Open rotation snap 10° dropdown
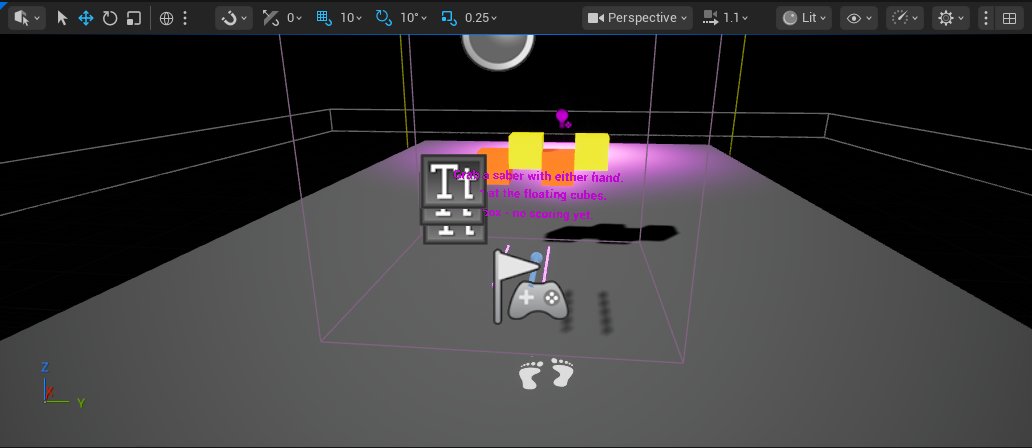The width and height of the screenshot is (1032, 448). pos(413,18)
